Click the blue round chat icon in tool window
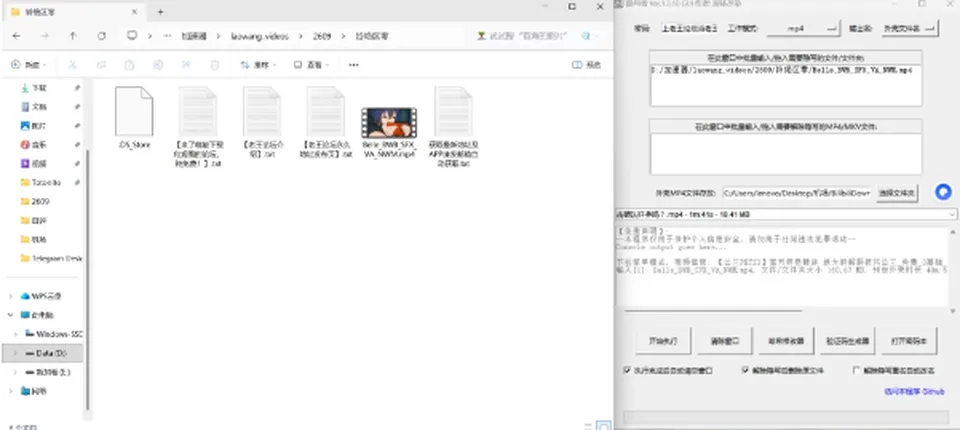960x430 pixels. point(943,192)
